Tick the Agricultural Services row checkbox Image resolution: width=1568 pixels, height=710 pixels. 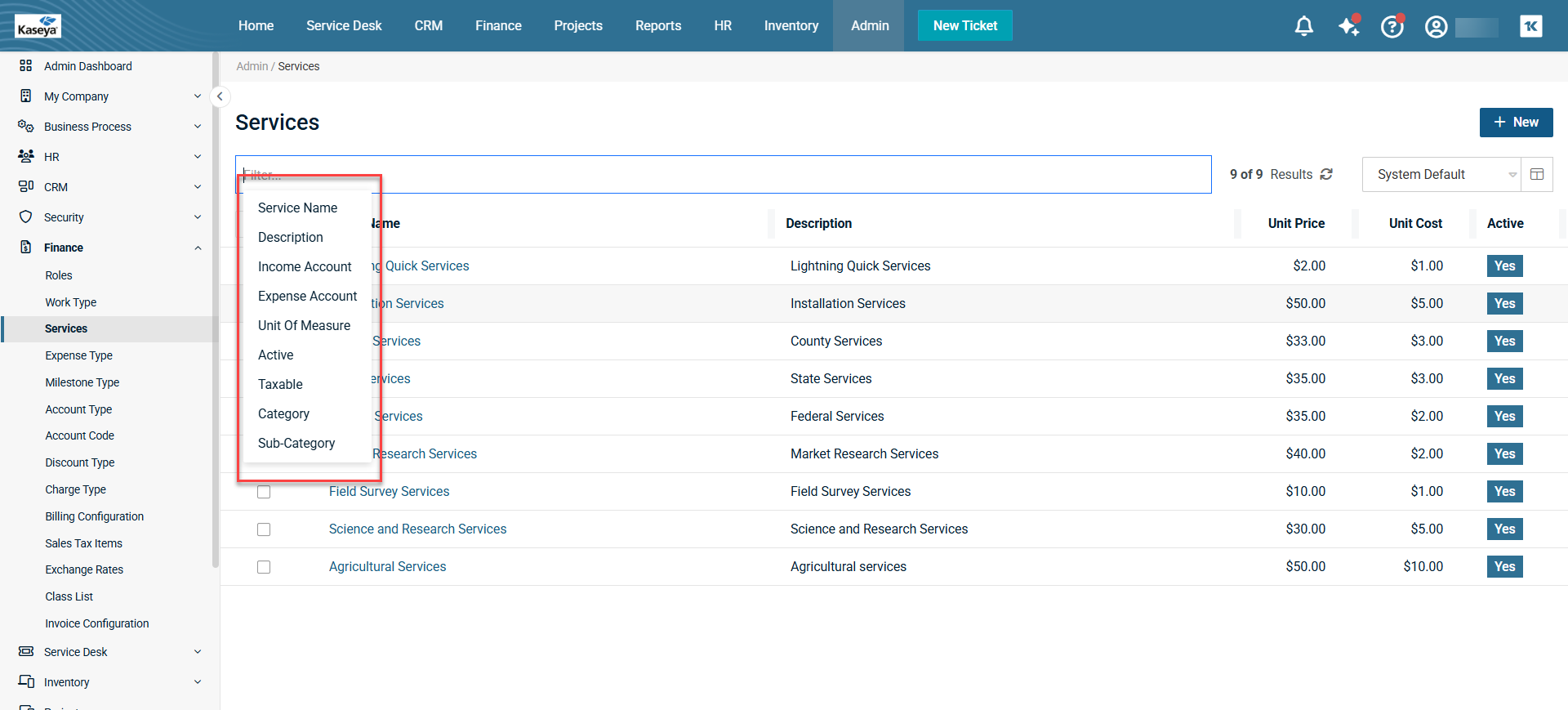264,567
